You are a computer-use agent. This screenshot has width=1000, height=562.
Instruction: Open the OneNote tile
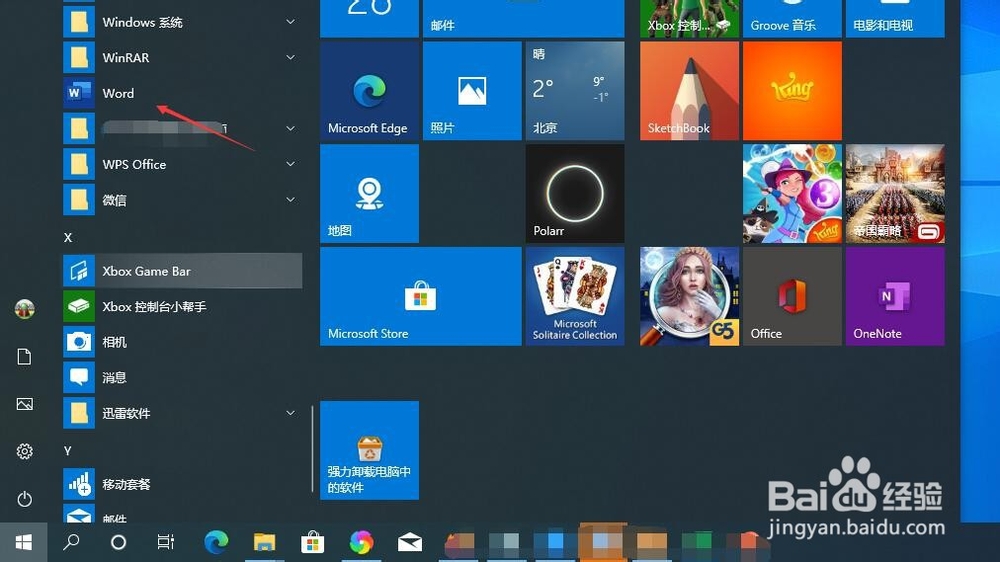point(895,296)
